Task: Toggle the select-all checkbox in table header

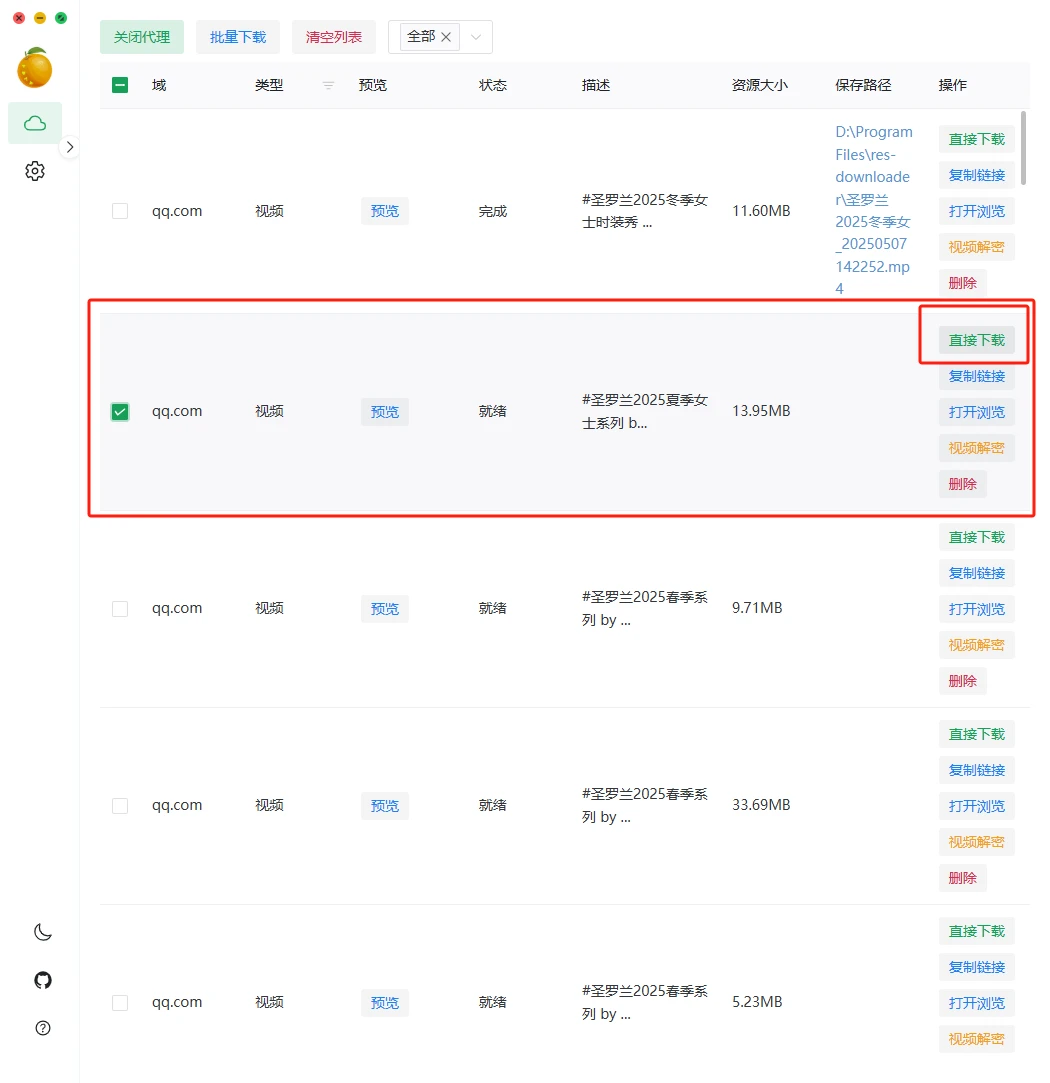Action: click(120, 85)
